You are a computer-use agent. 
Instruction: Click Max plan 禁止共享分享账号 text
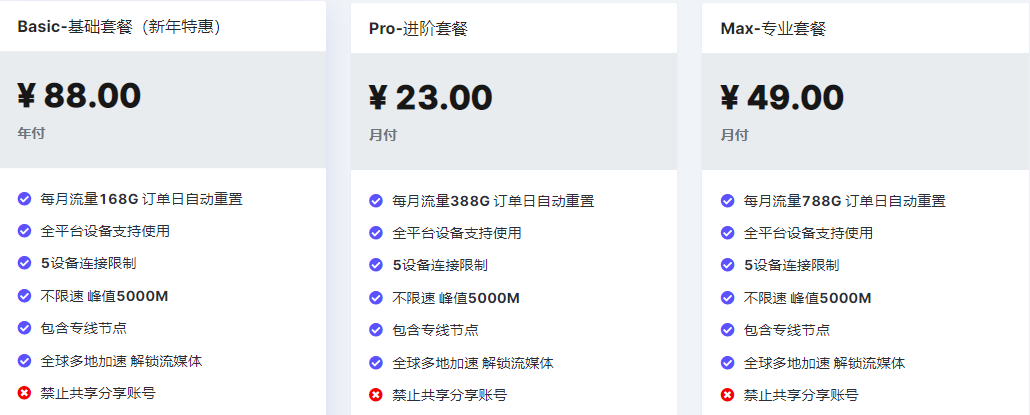coord(801,395)
